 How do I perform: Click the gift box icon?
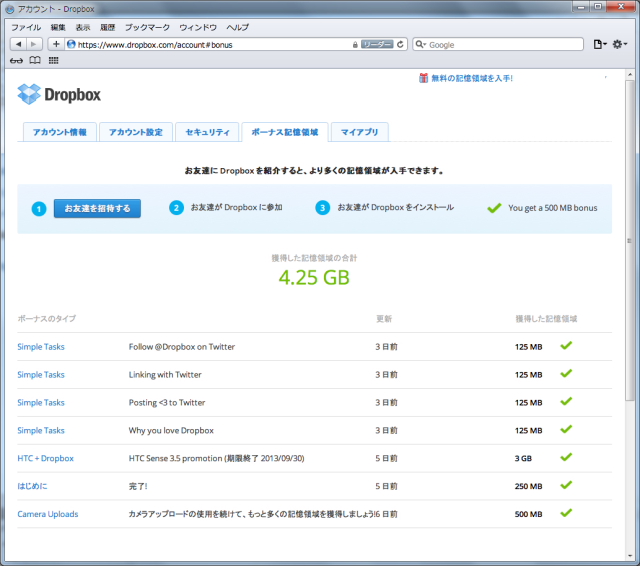click(x=423, y=78)
